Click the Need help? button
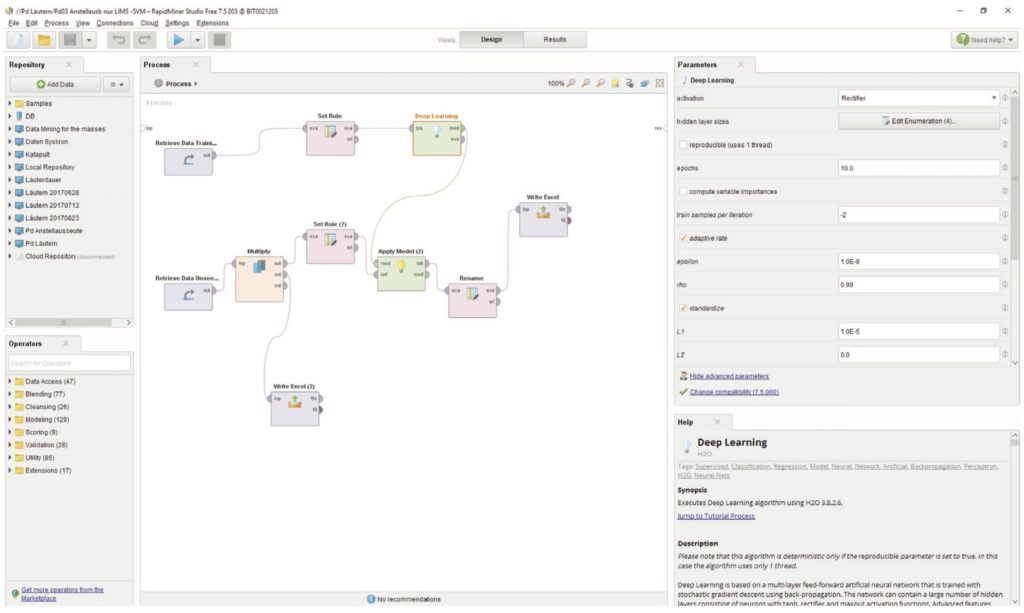Viewport: 1024px width, 613px height. [984, 40]
